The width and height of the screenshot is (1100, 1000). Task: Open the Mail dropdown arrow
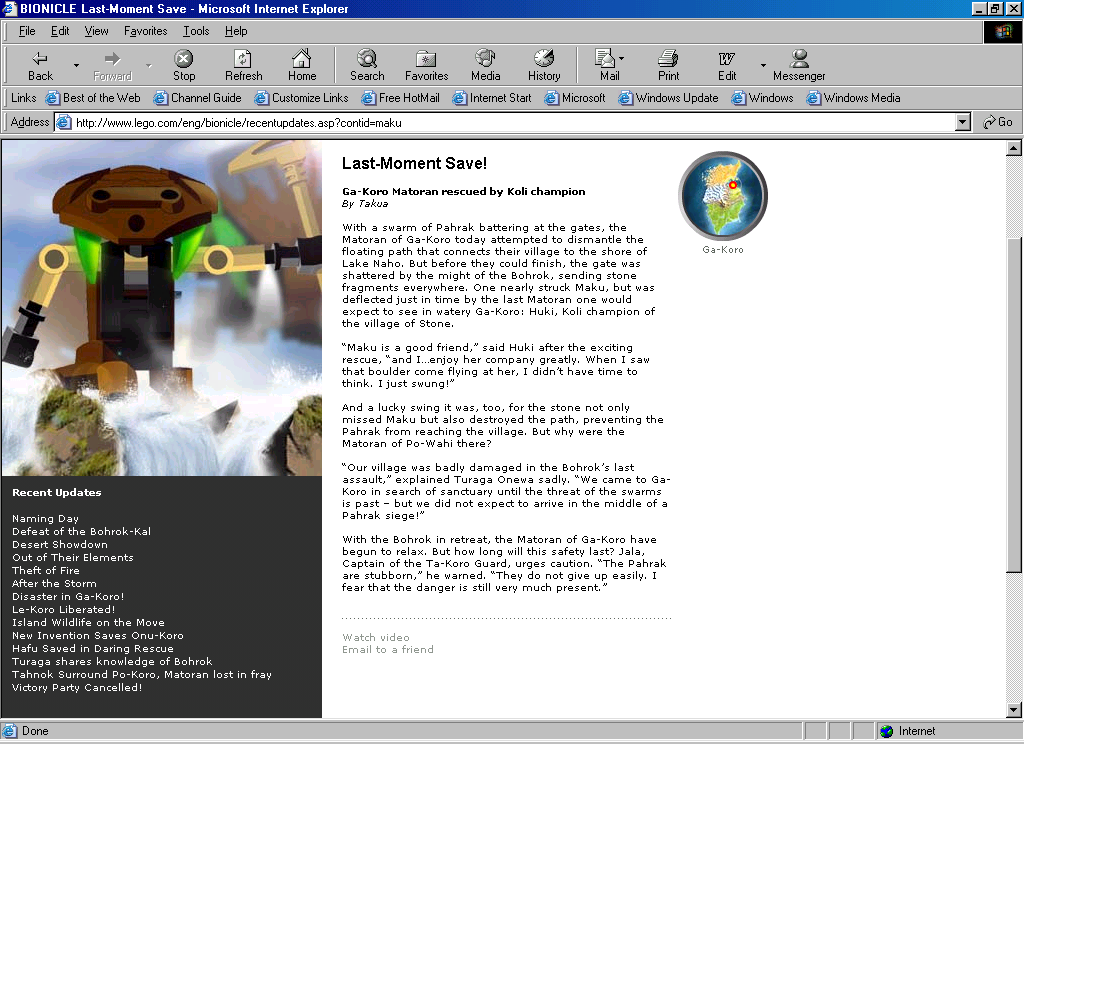622,59
